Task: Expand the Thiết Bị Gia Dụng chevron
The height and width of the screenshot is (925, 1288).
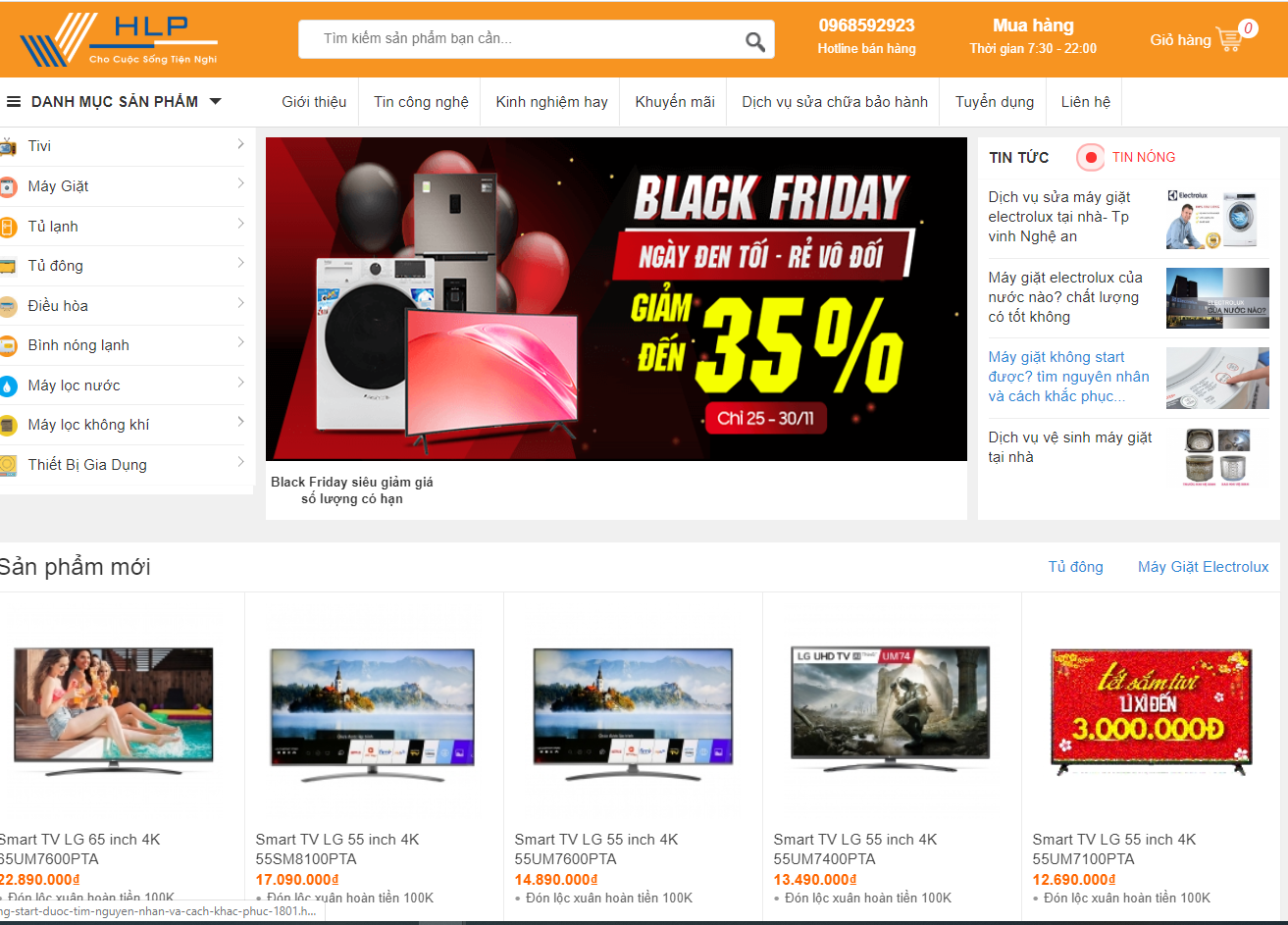Action: point(240,462)
